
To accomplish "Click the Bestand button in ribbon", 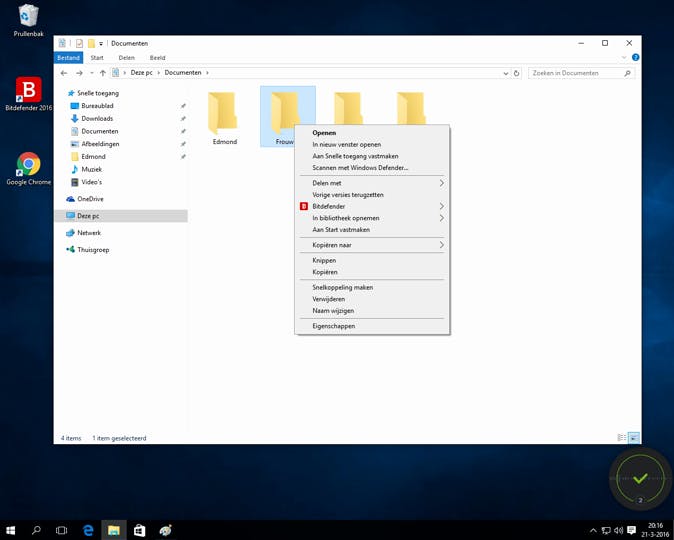I will [x=68, y=58].
